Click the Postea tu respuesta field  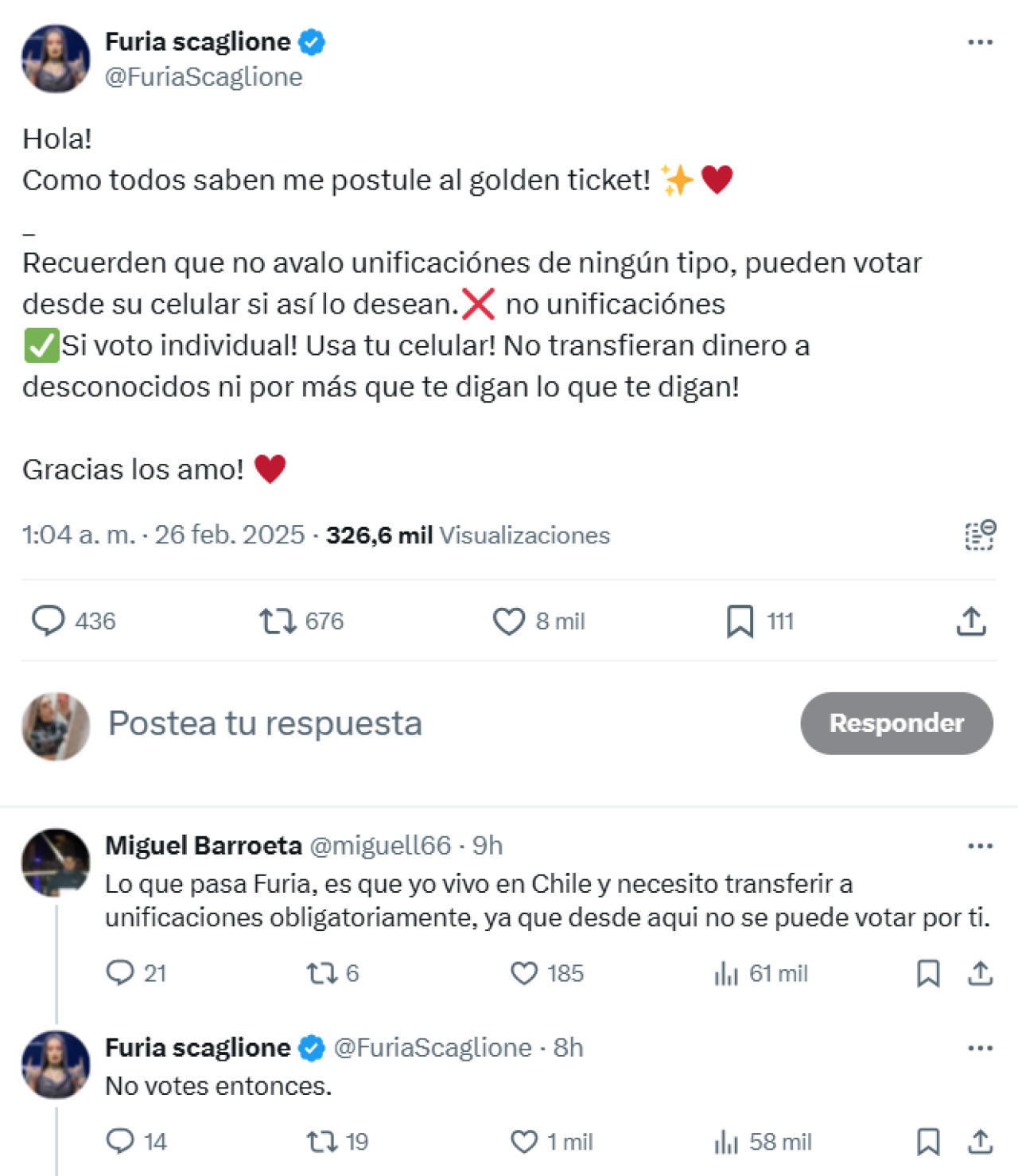pyautogui.click(x=265, y=723)
